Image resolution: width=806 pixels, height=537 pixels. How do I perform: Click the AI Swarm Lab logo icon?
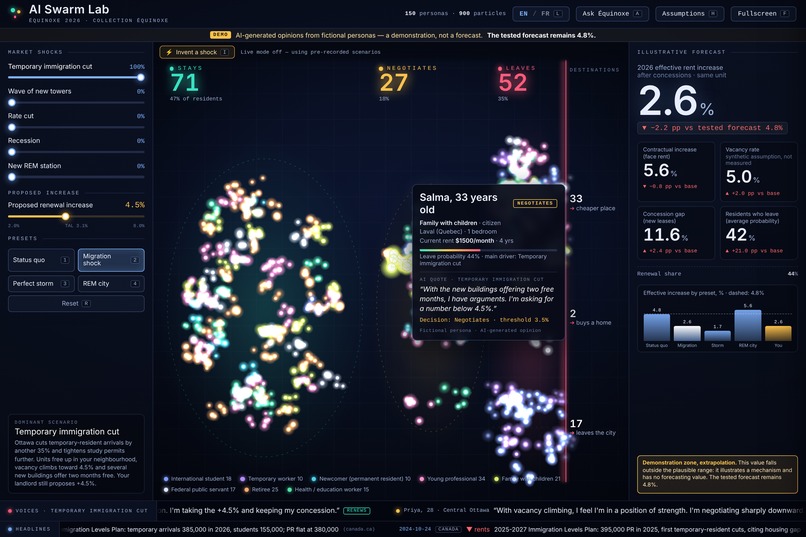(x=15, y=13)
